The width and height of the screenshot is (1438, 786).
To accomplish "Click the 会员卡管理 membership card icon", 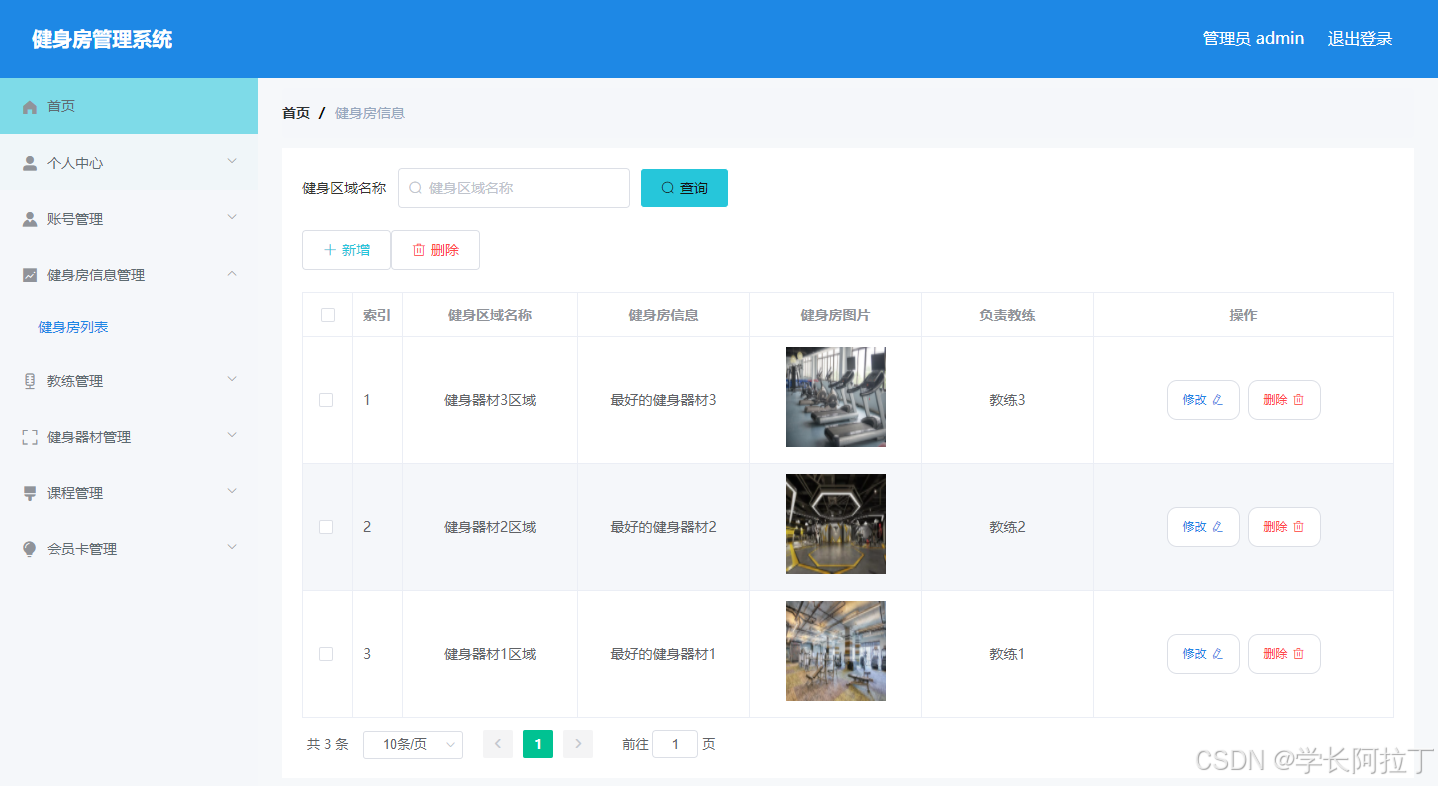I will 30,548.
